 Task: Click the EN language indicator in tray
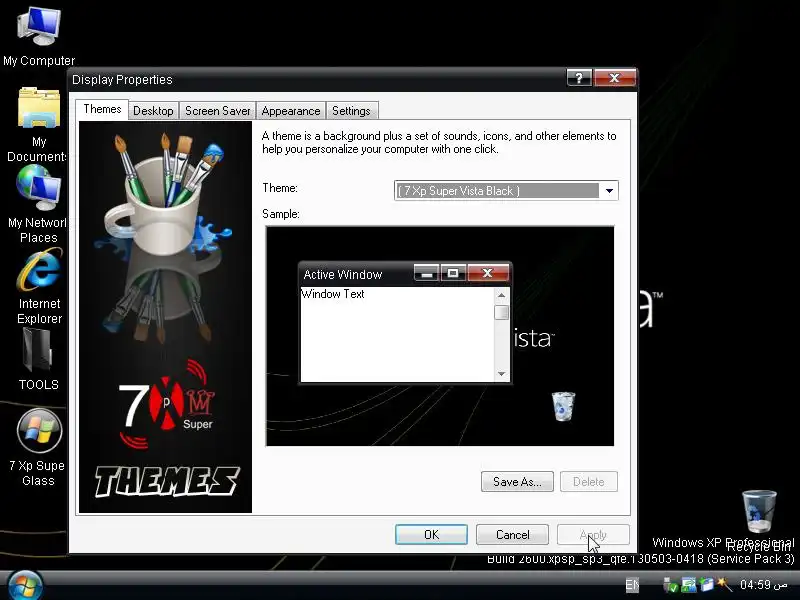point(632,585)
